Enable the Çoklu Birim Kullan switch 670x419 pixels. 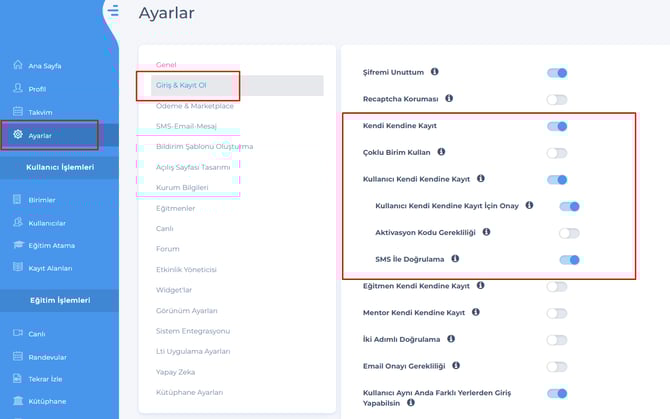[x=557, y=153]
